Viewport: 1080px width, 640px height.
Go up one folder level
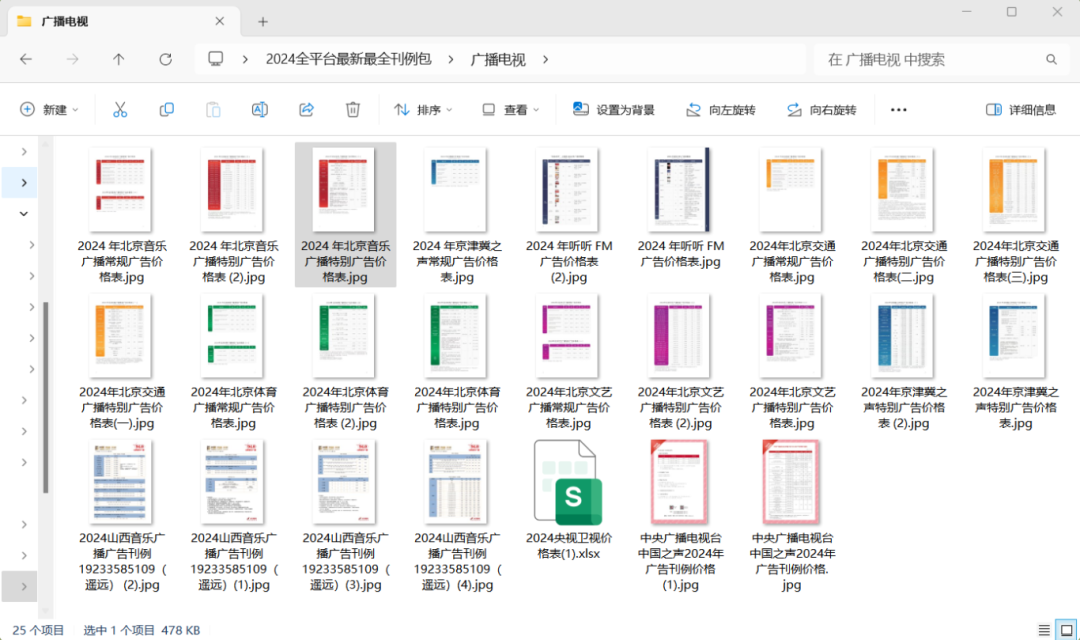118,59
